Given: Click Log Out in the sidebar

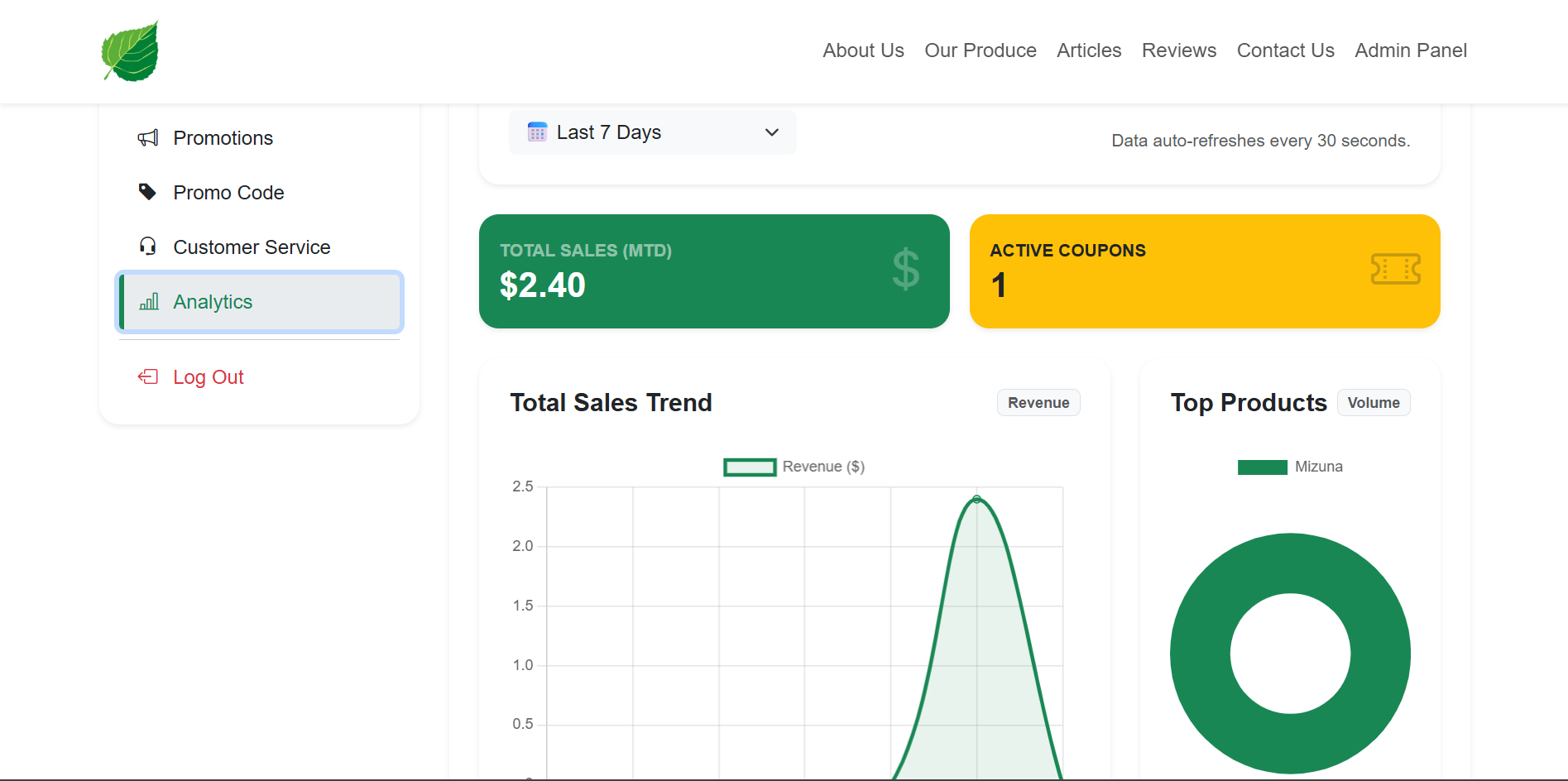Looking at the screenshot, I should point(260,377).
